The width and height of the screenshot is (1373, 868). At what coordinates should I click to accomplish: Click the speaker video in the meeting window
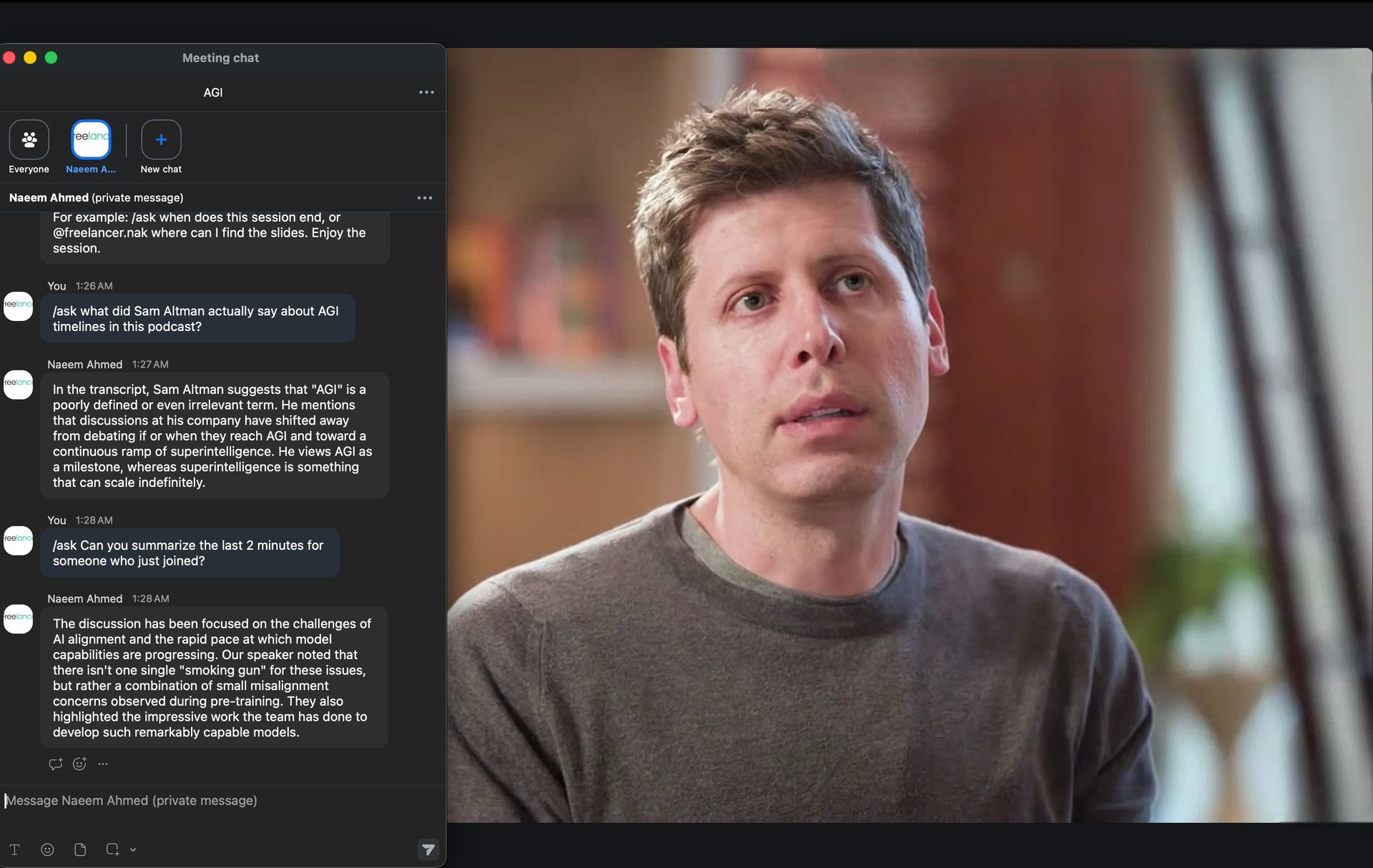coord(910,435)
